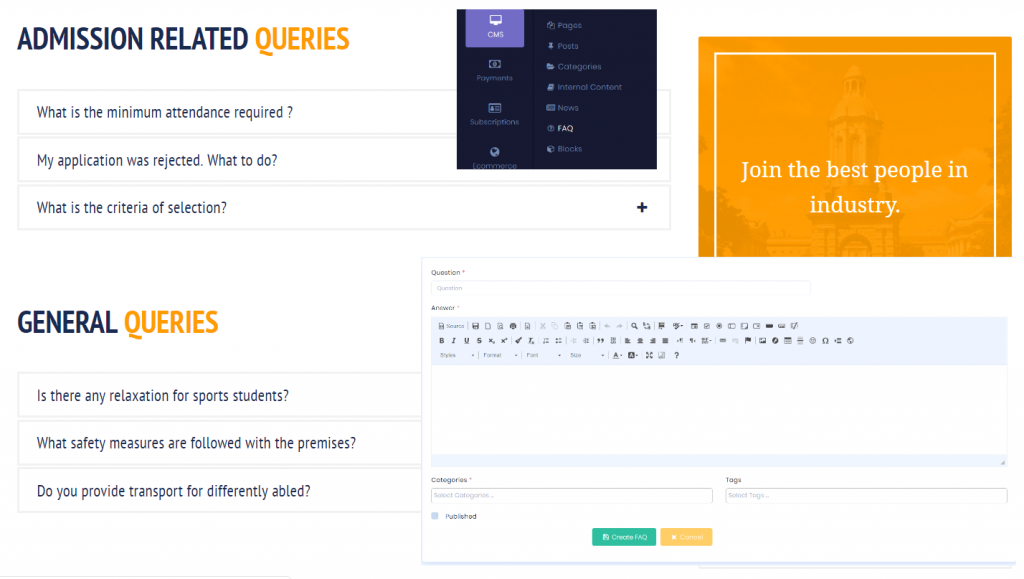Switch the editor to Source view
The height and width of the screenshot is (579, 1024).
point(451,326)
